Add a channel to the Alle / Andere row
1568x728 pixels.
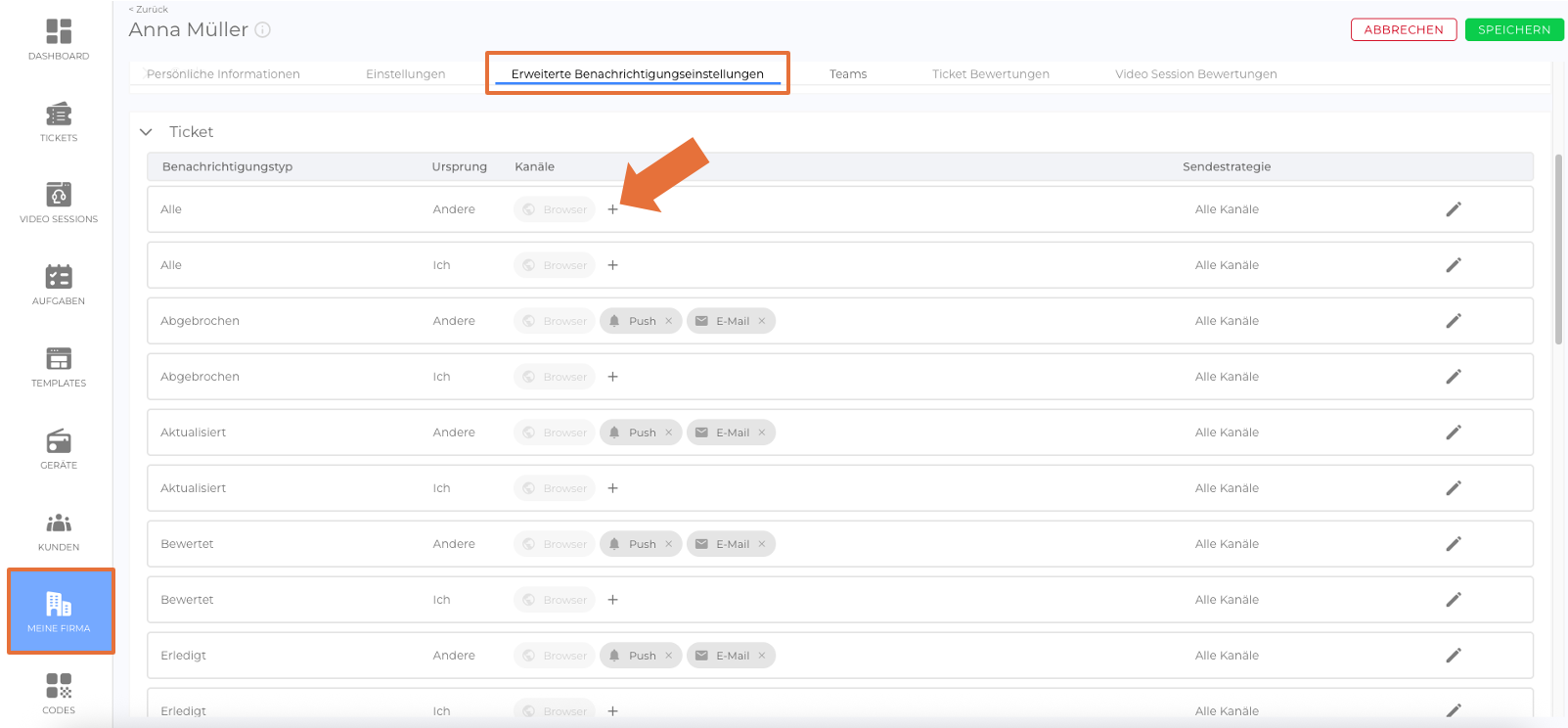click(x=613, y=209)
